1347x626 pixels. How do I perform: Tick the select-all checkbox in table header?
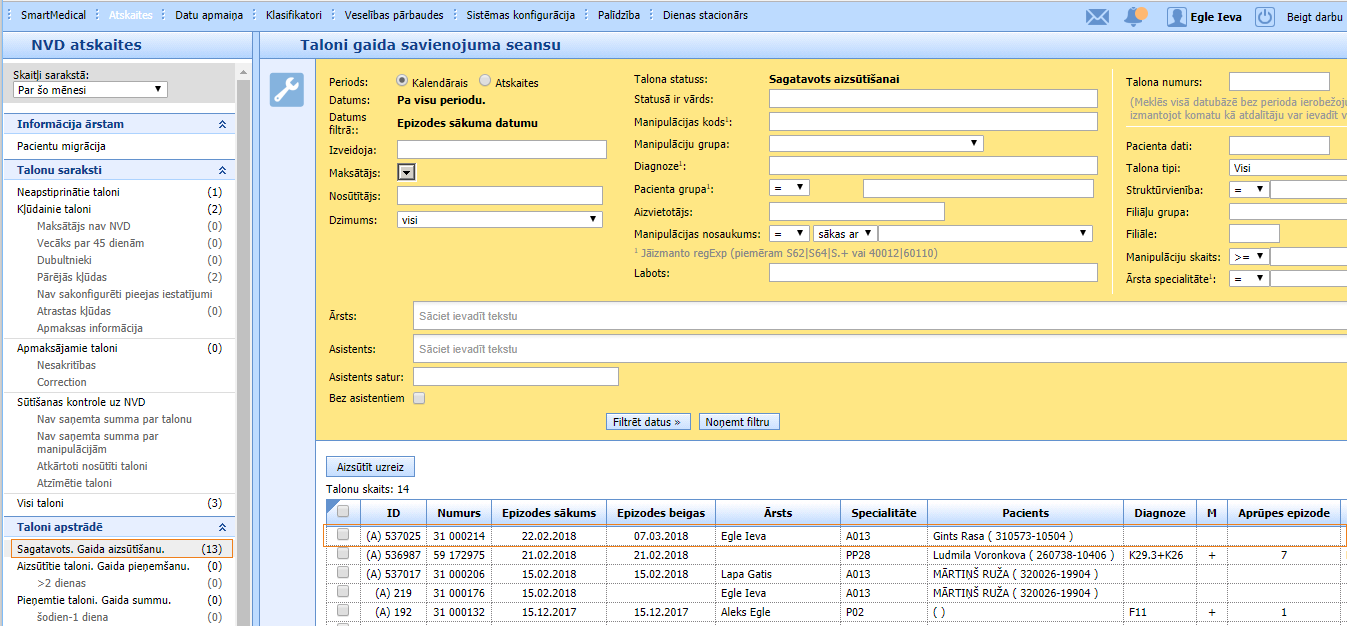[x=343, y=512]
